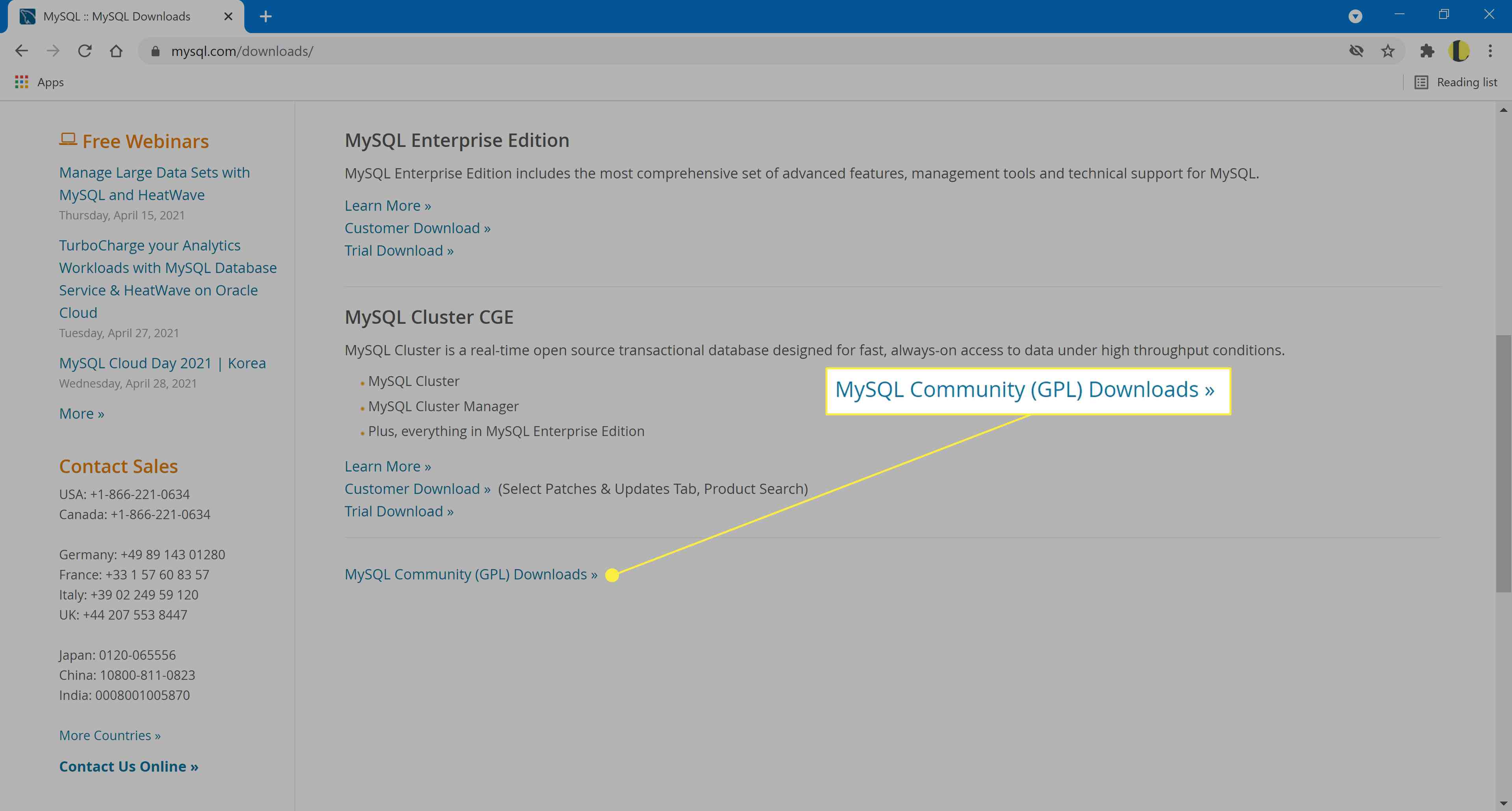Click the 'Tuesday, April 27, 2021' date
1512x811 pixels.
point(119,333)
